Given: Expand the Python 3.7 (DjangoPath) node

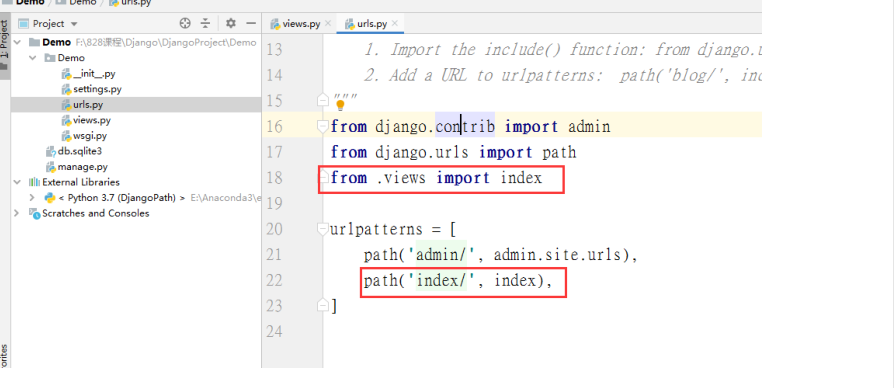Looking at the screenshot, I should [32, 198].
